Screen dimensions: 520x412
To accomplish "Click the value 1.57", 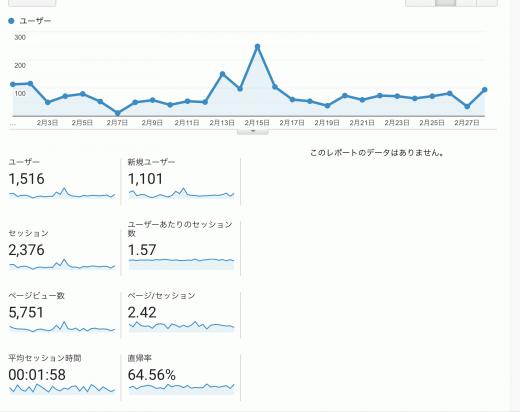I will (142, 250).
